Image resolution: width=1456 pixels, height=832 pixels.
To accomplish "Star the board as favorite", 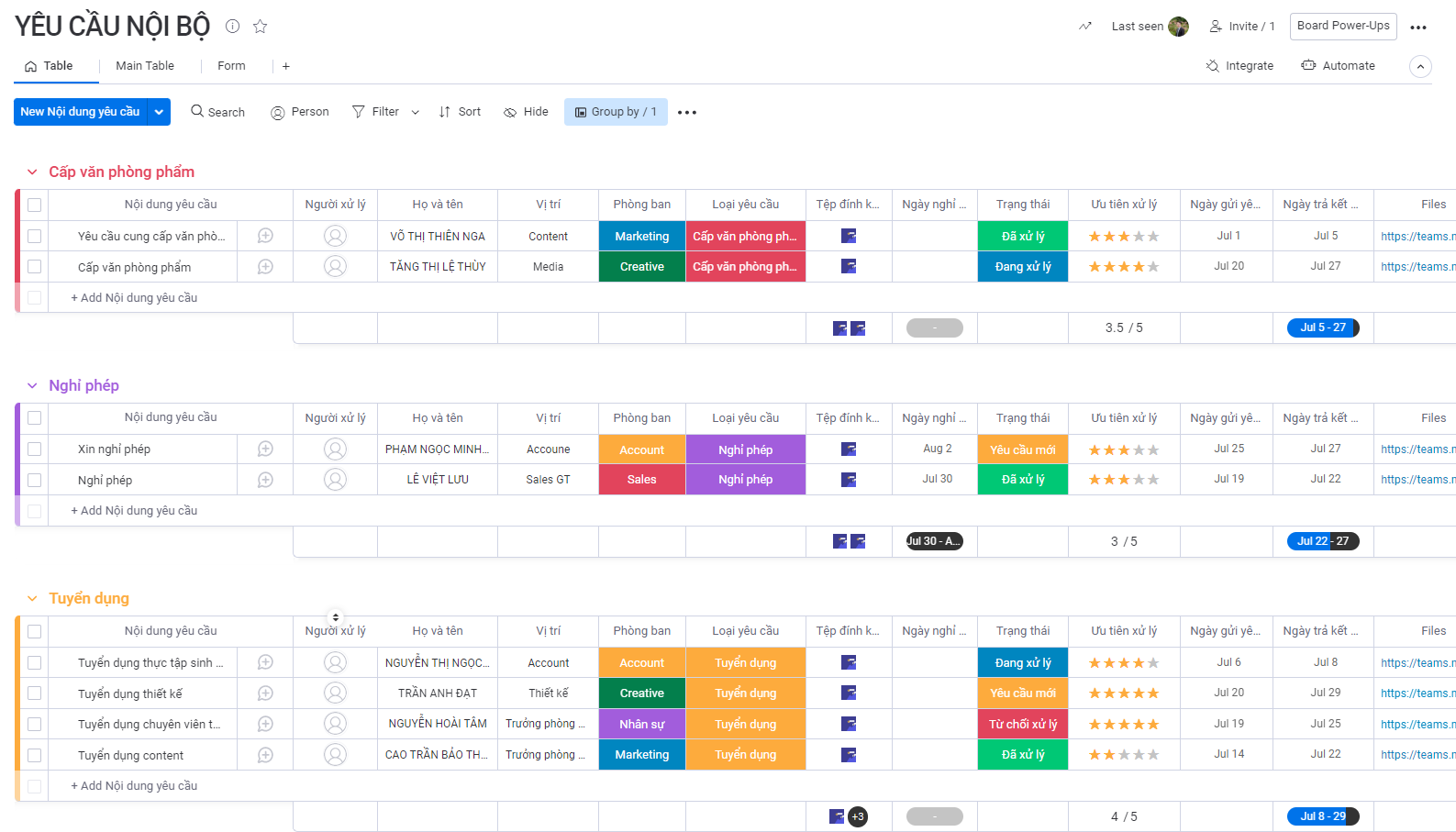I will point(261,27).
